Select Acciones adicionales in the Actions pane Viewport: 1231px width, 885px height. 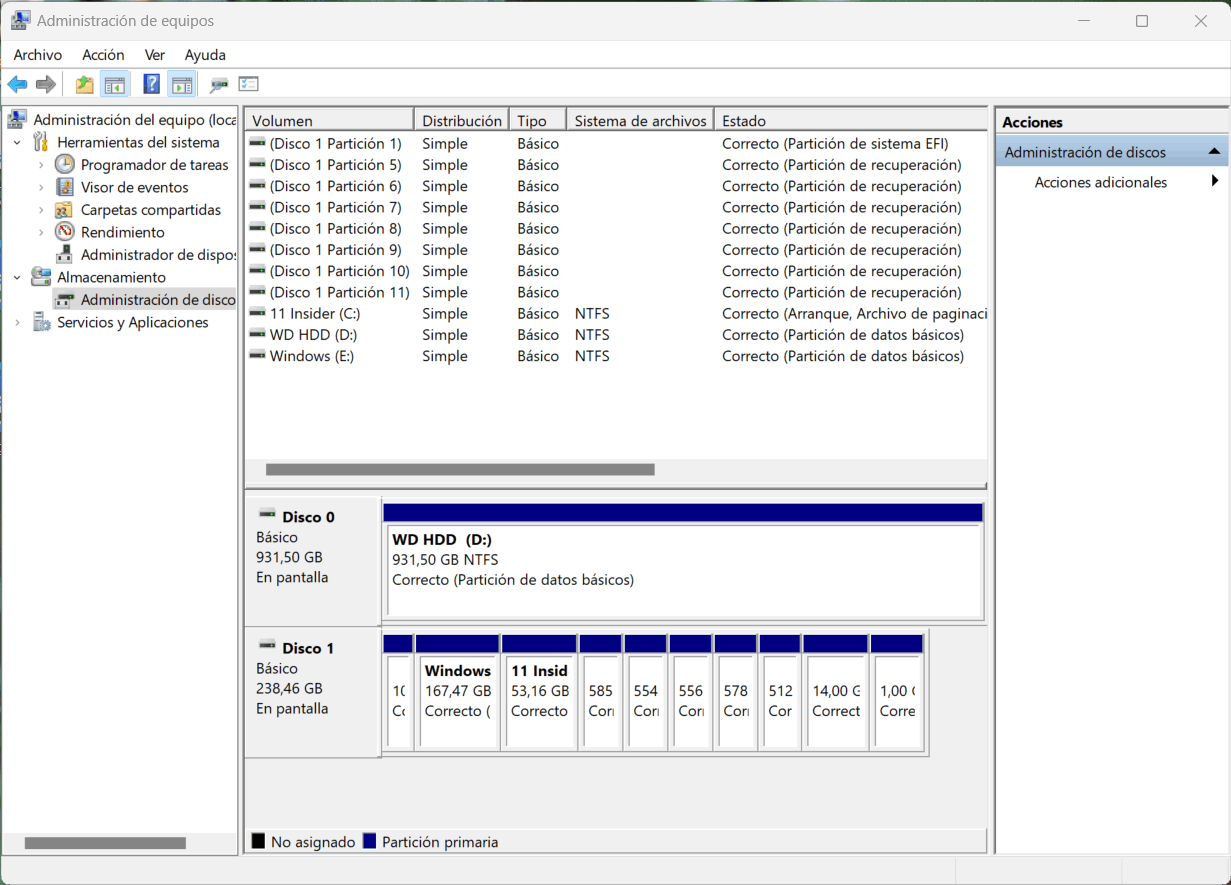(x=1099, y=182)
